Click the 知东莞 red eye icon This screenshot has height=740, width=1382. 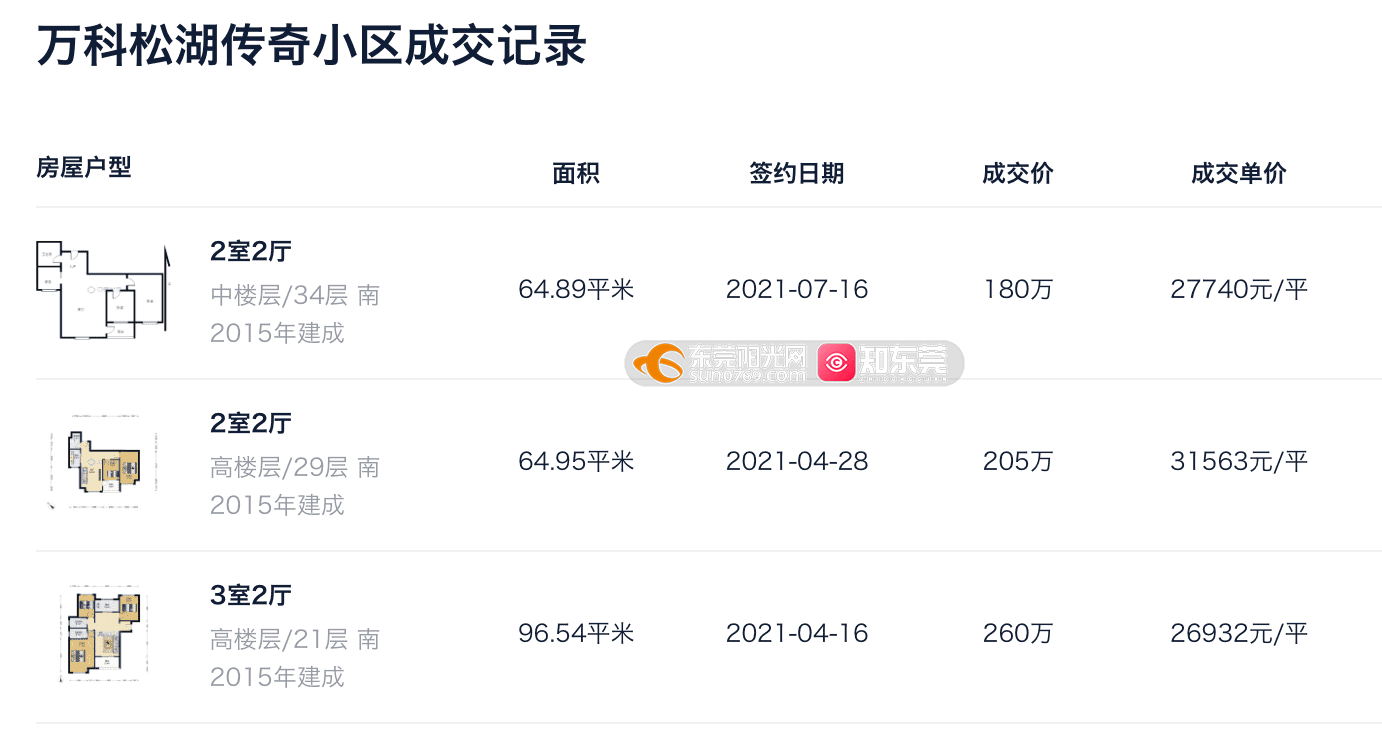click(837, 363)
